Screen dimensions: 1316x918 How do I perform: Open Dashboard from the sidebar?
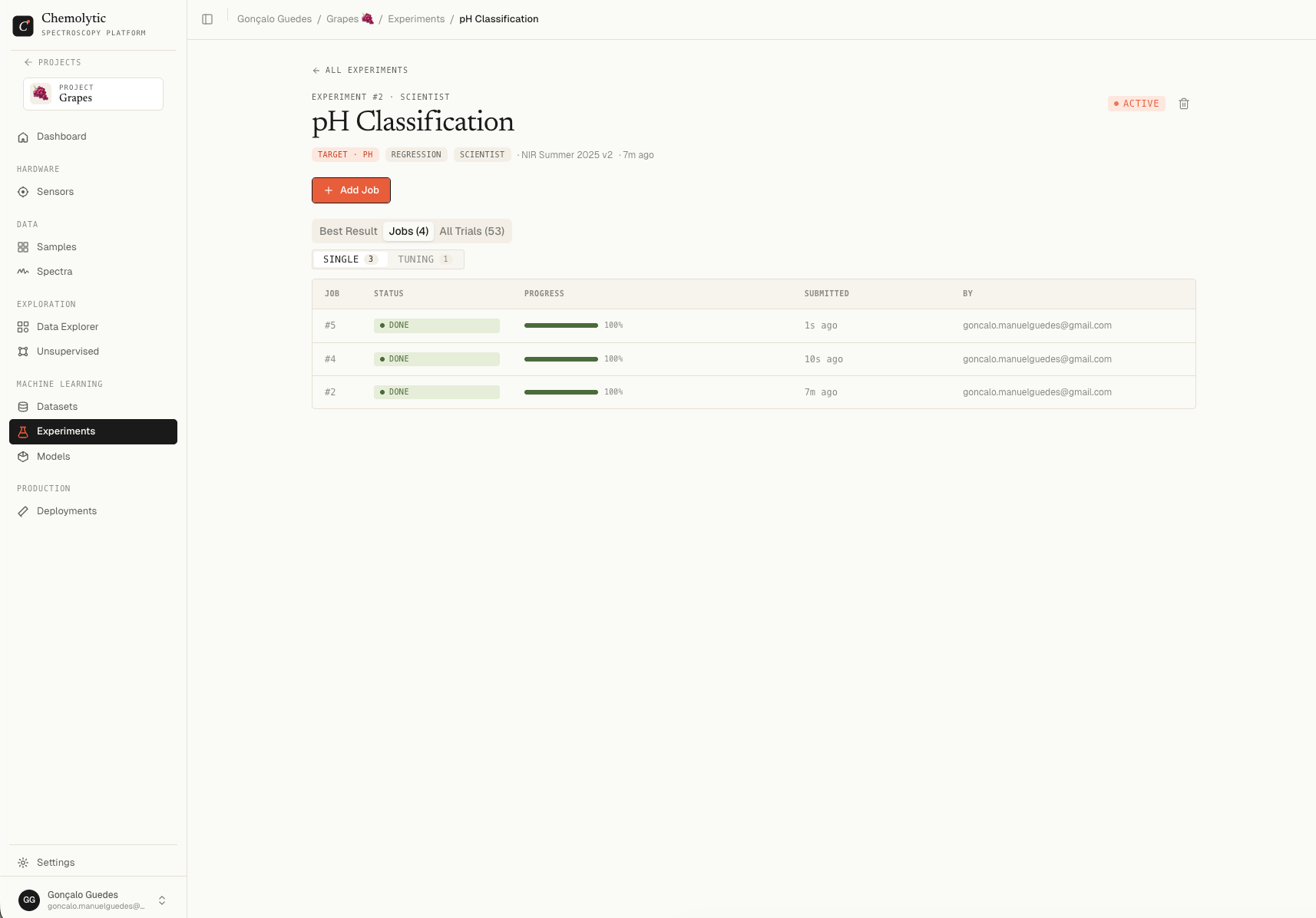coord(93,137)
